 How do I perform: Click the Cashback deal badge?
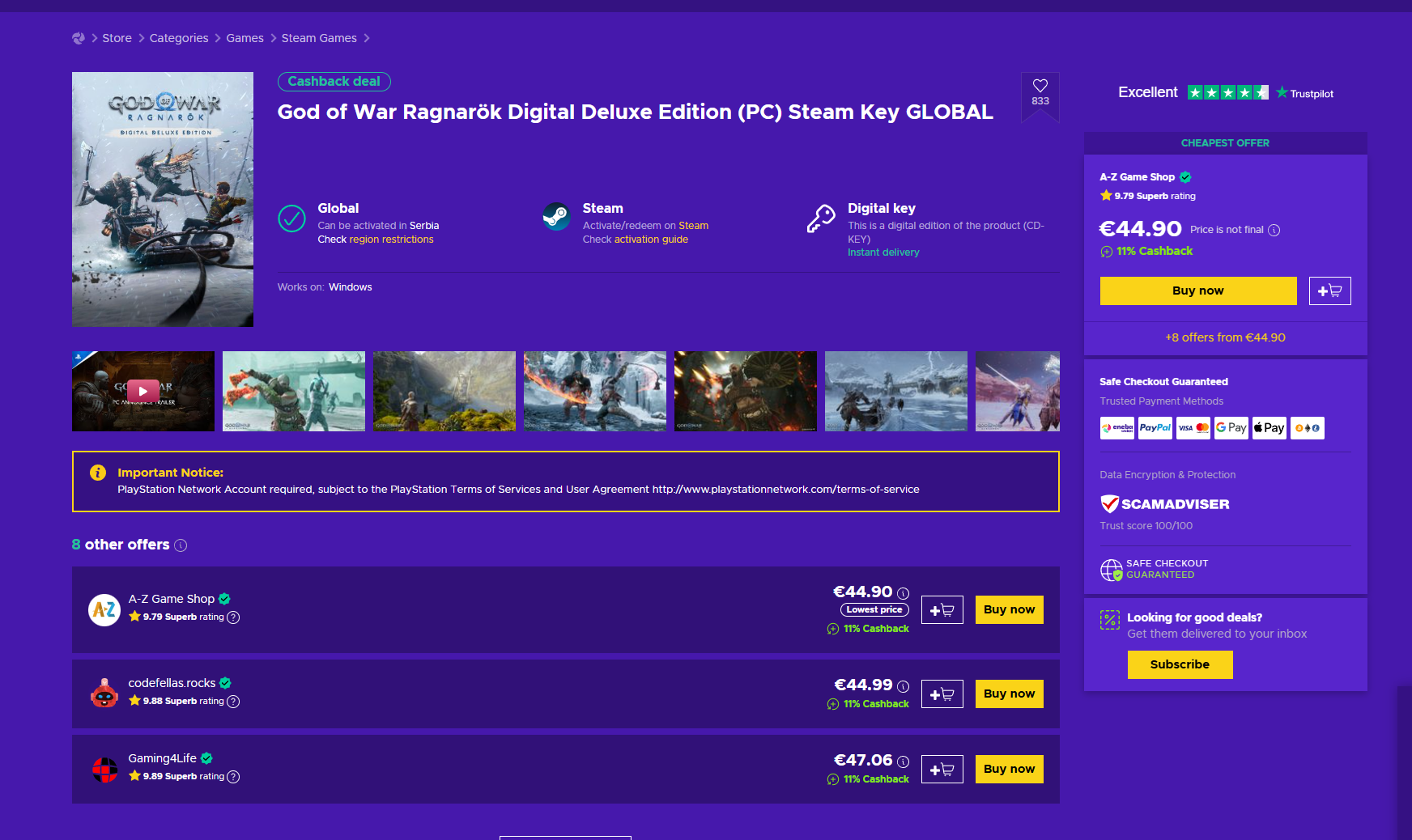click(334, 82)
